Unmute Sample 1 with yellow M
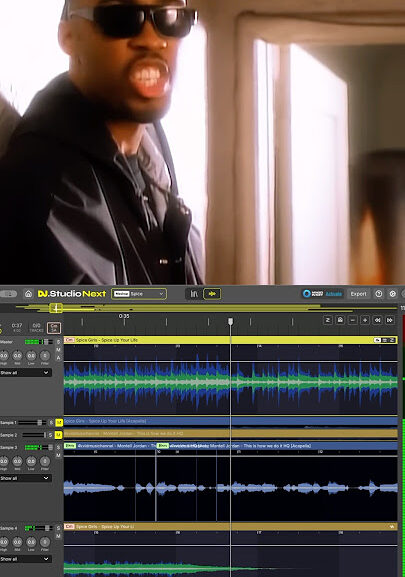Screen dimensions: 405x577 [58, 423]
